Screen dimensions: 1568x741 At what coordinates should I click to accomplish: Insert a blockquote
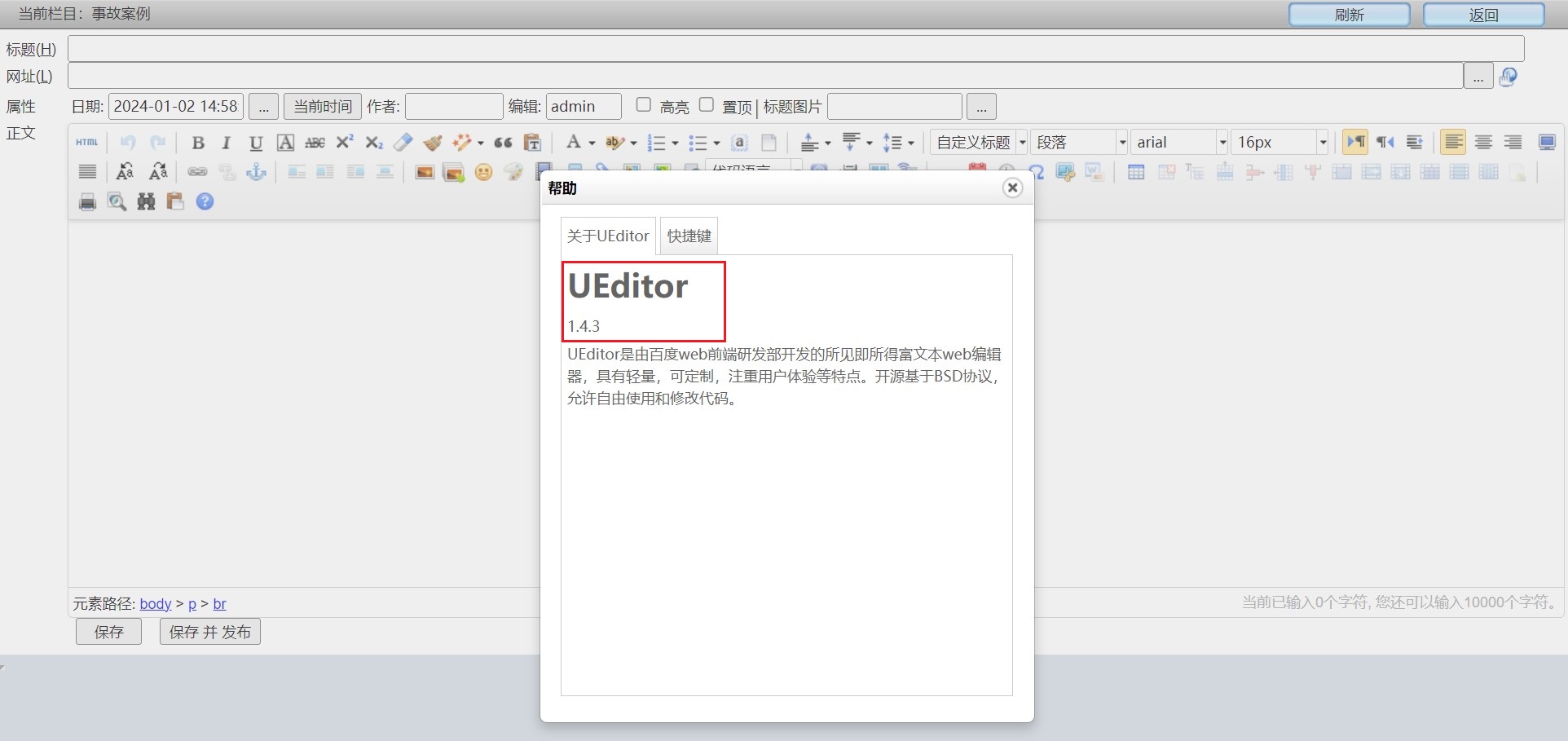point(503,143)
